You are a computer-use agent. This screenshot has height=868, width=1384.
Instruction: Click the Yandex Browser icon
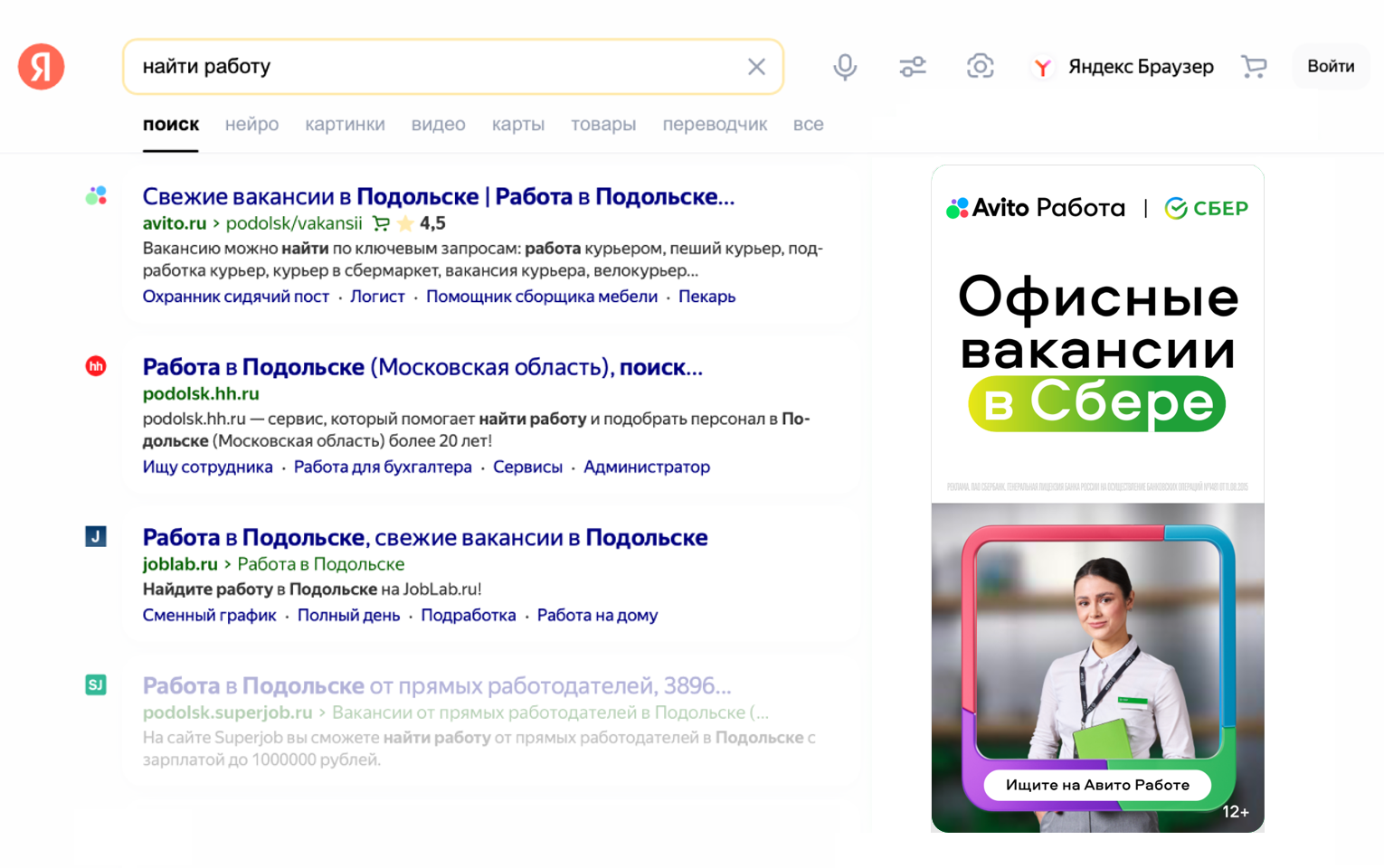1042,68
